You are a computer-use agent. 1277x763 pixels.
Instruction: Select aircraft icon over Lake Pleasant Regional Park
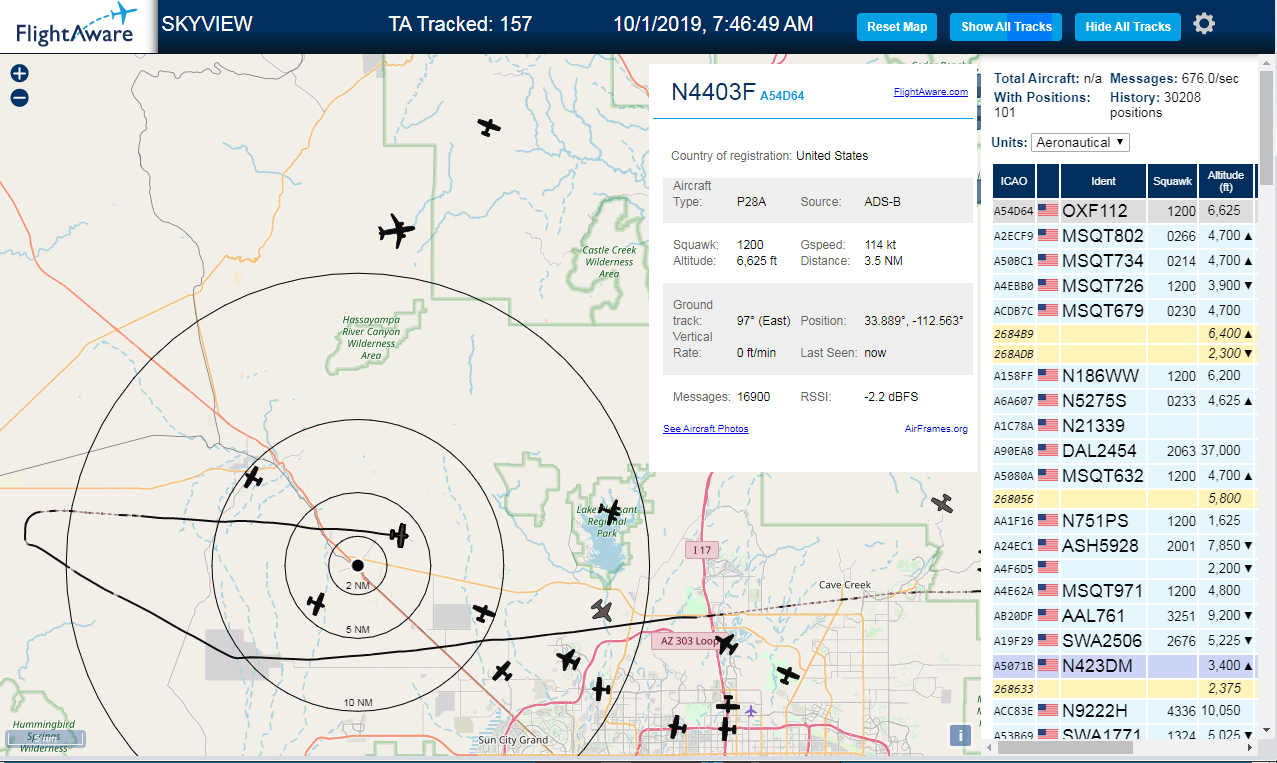tap(610, 511)
